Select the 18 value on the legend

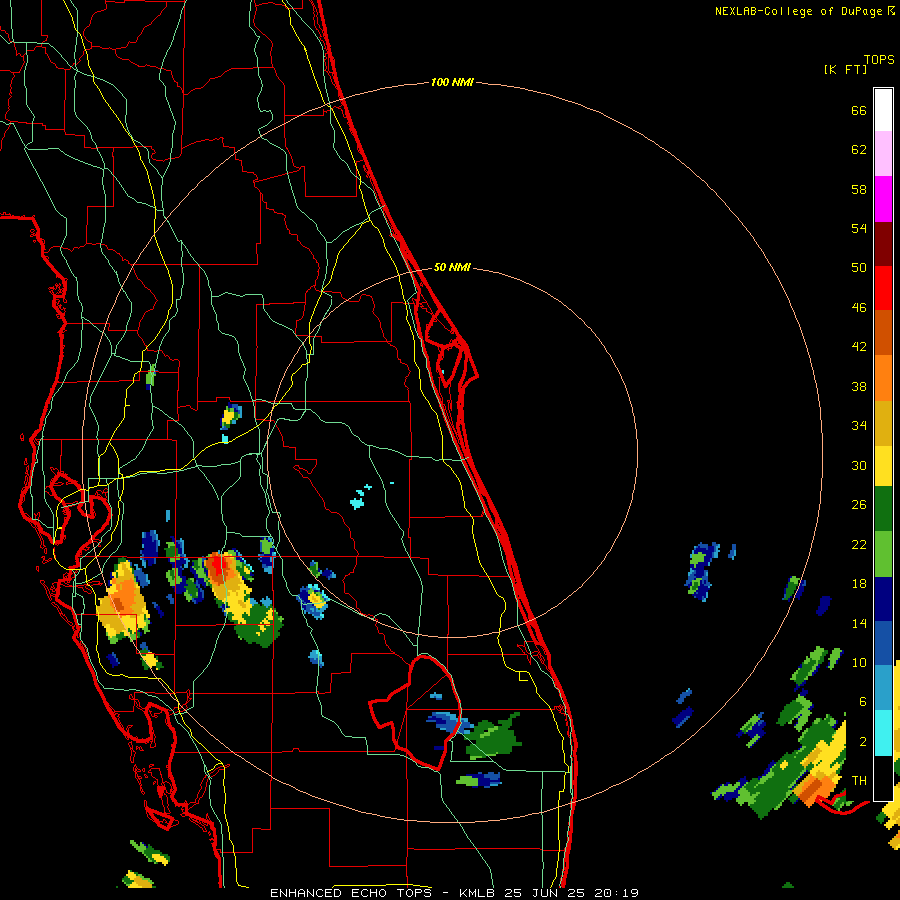(859, 584)
